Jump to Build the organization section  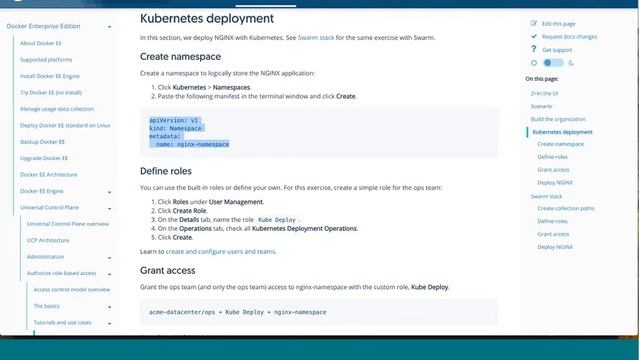[558, 119]
